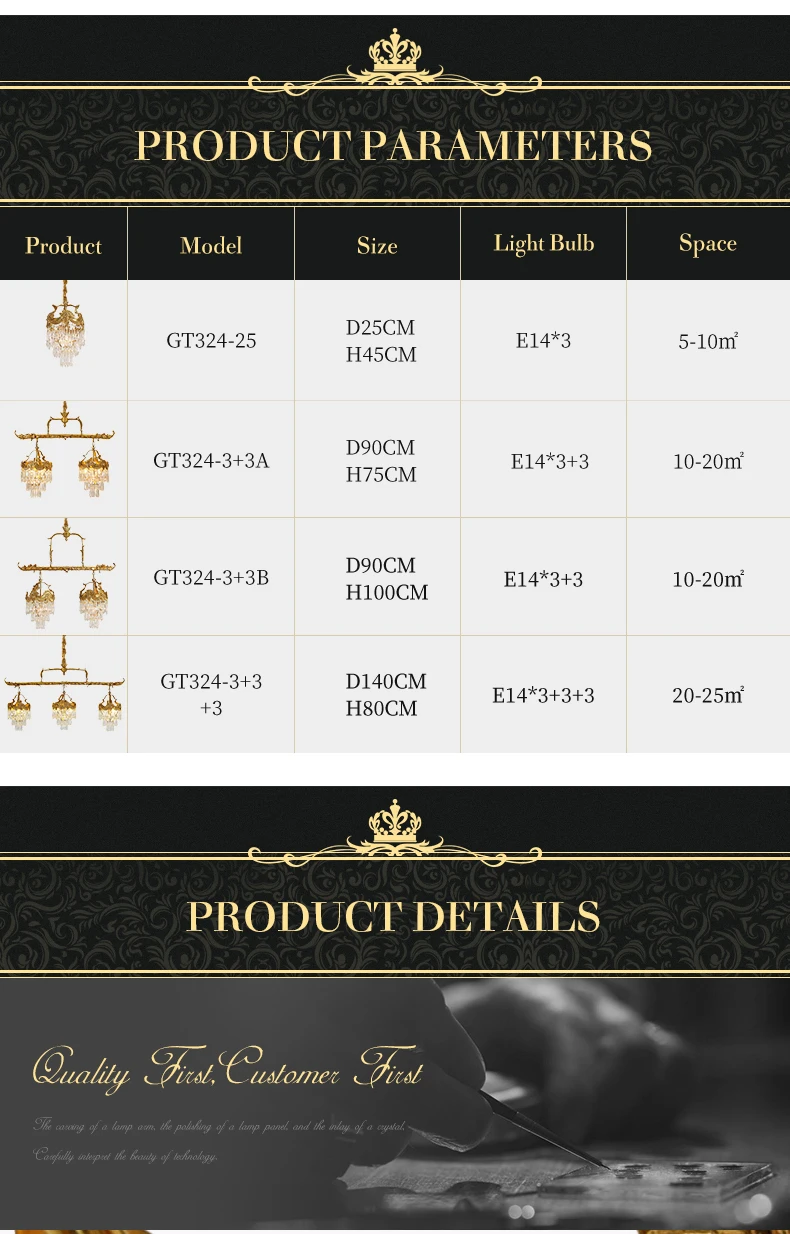Click the 20-25m² space cell
The height and width of the screenshot is (1234, 790).
coord(708,694)
